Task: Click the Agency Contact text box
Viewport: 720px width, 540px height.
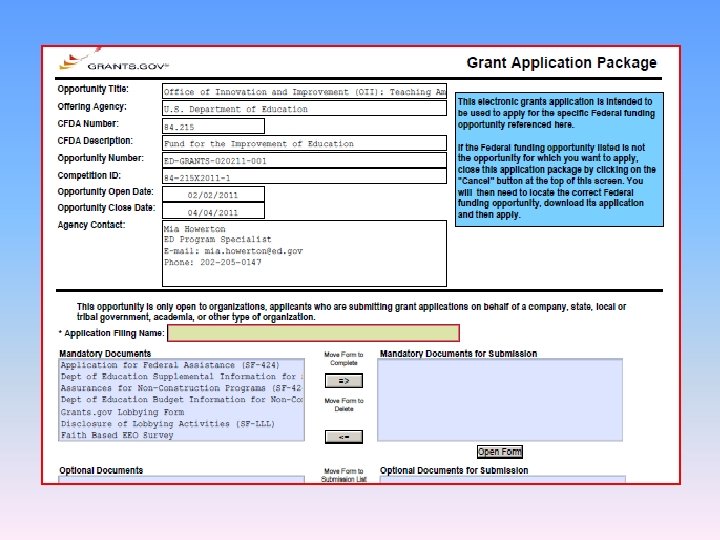Action: [x=304, y=253]
